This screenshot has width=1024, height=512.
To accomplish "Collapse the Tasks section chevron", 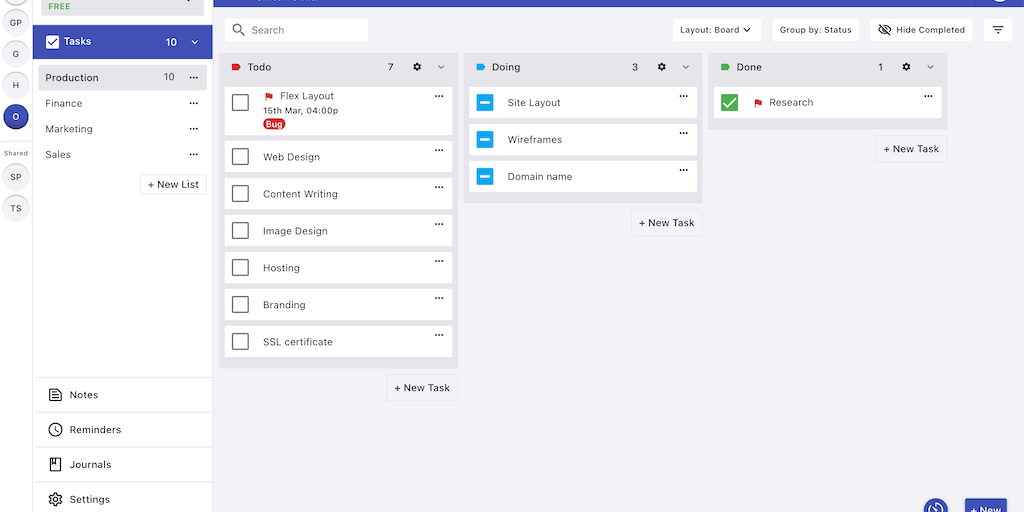I will 195,42.
